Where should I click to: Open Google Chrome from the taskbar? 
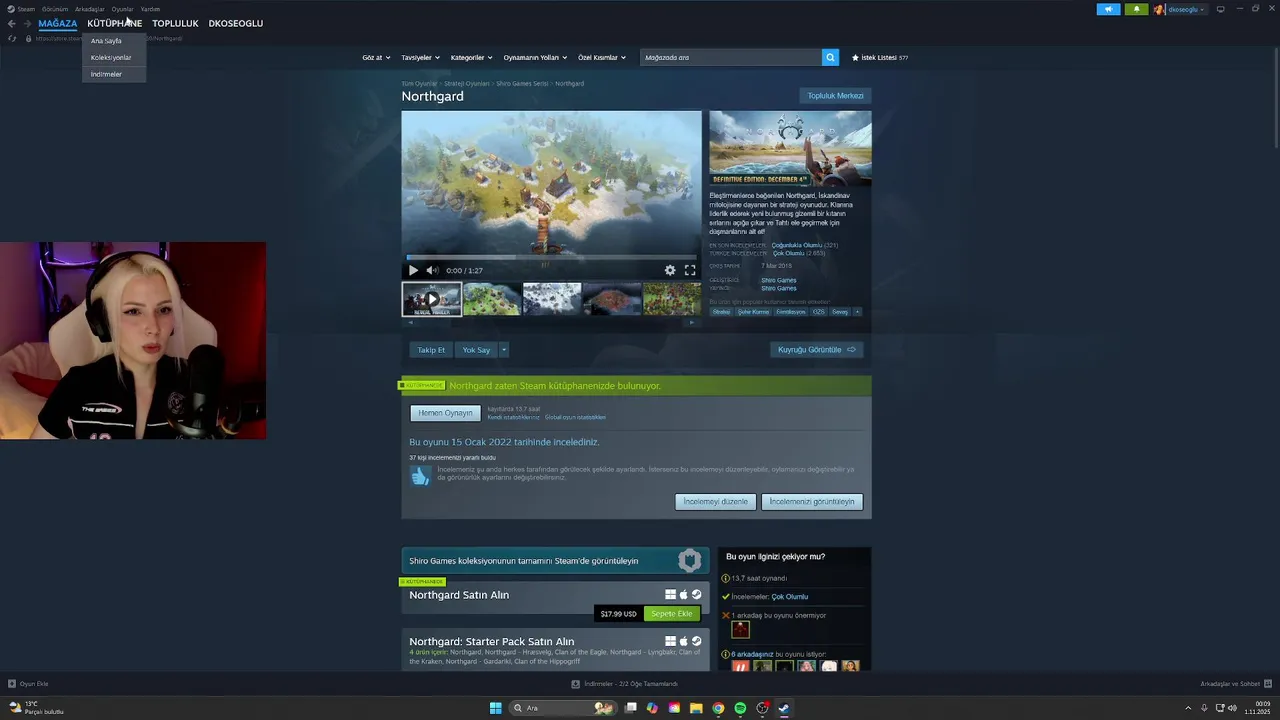click(718, 708)
